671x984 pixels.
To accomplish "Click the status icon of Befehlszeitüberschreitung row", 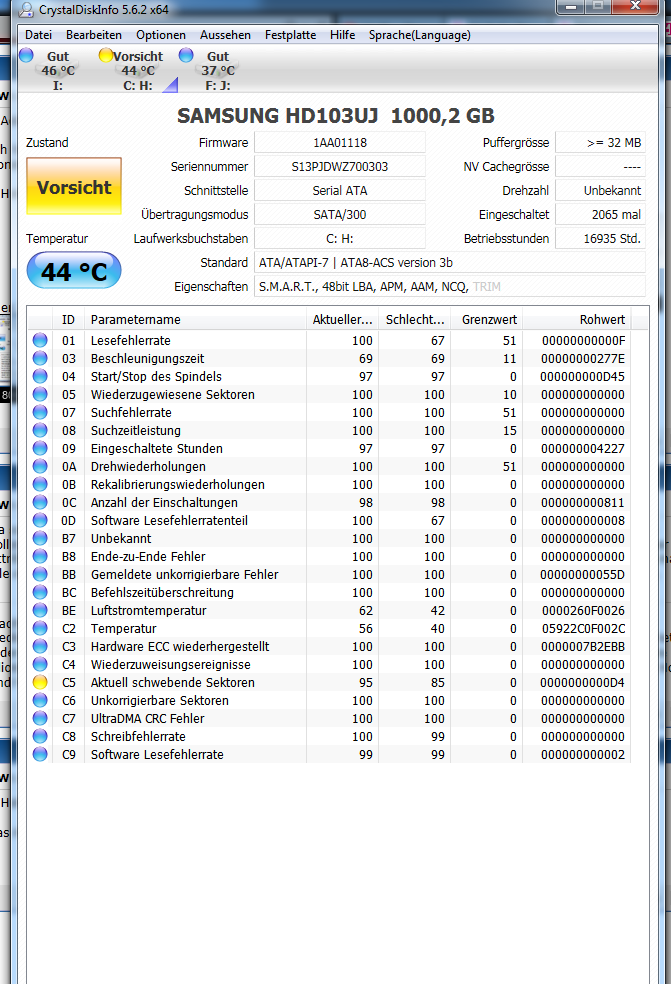I will pyautogui.click(x=40, y=592).
